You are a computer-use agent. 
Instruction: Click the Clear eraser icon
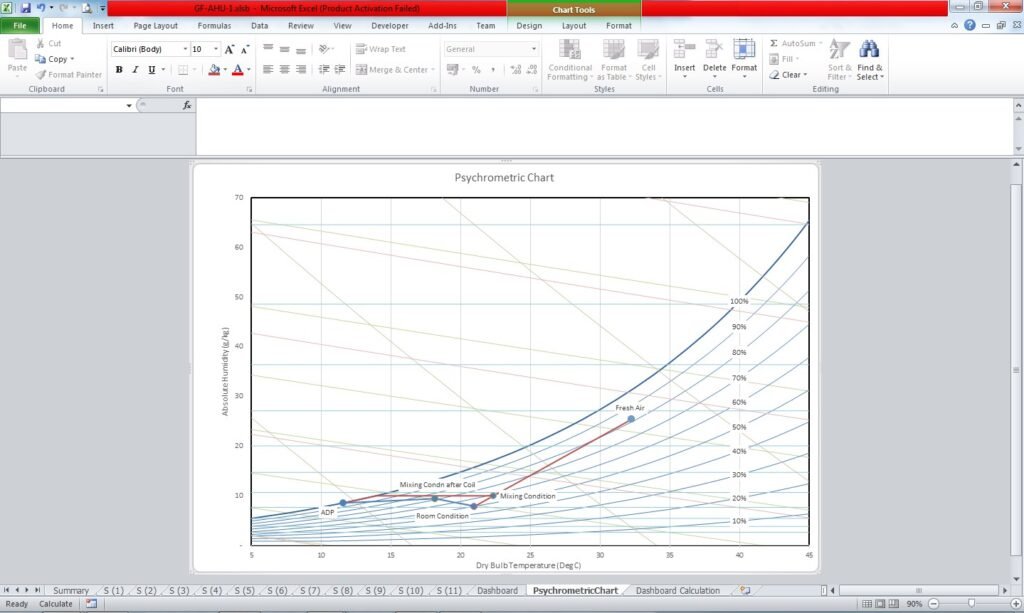775,75
